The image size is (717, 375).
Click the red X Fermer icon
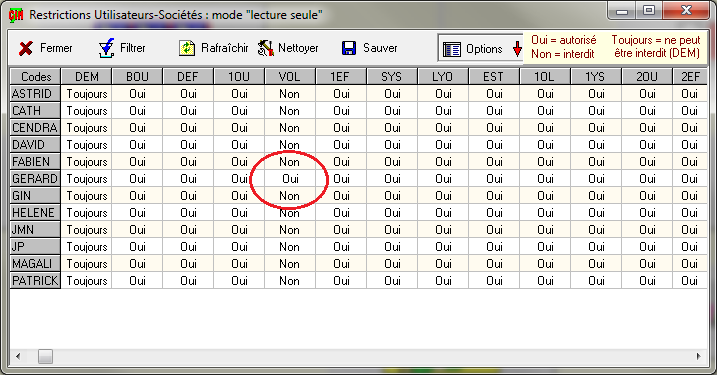tap(26, 48)
